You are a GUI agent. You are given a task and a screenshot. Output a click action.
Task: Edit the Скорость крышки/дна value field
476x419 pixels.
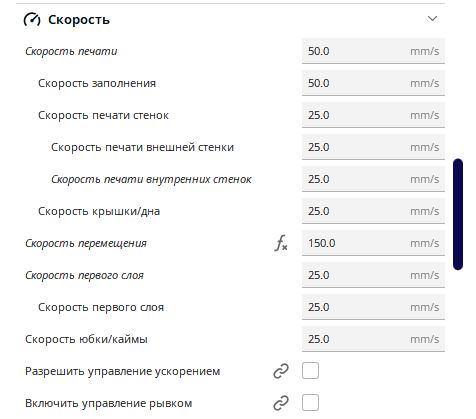click(x=373, y=211)
